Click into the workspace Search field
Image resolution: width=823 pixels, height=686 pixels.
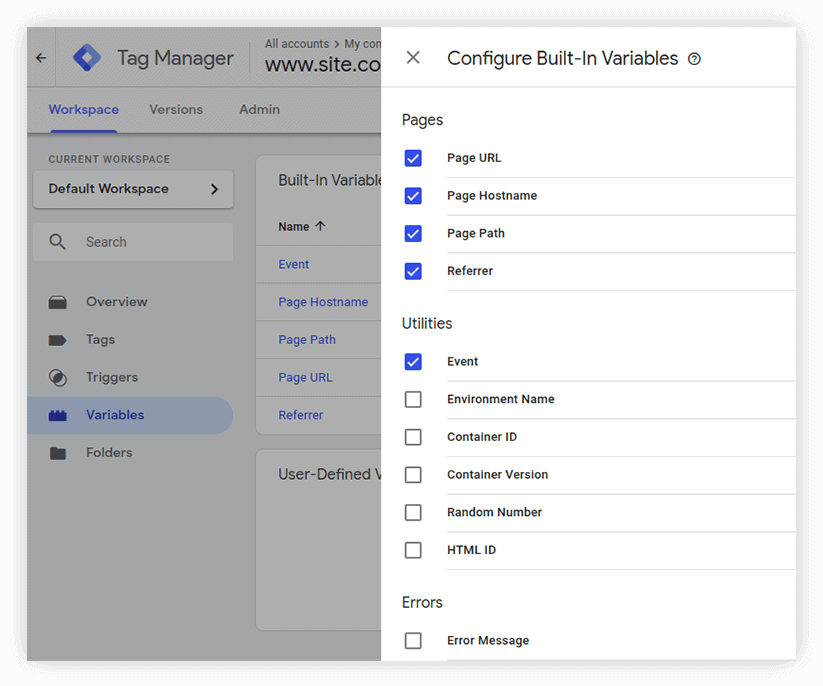point(133,242)
